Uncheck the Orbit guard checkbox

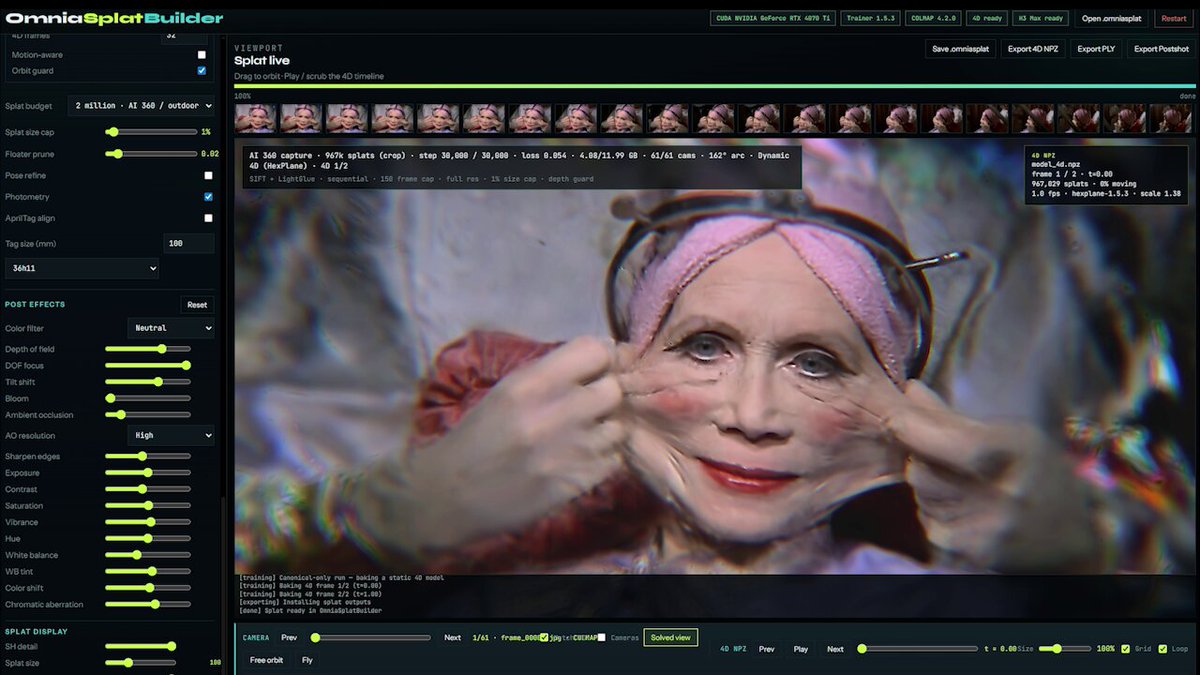(x=202, y=71)
